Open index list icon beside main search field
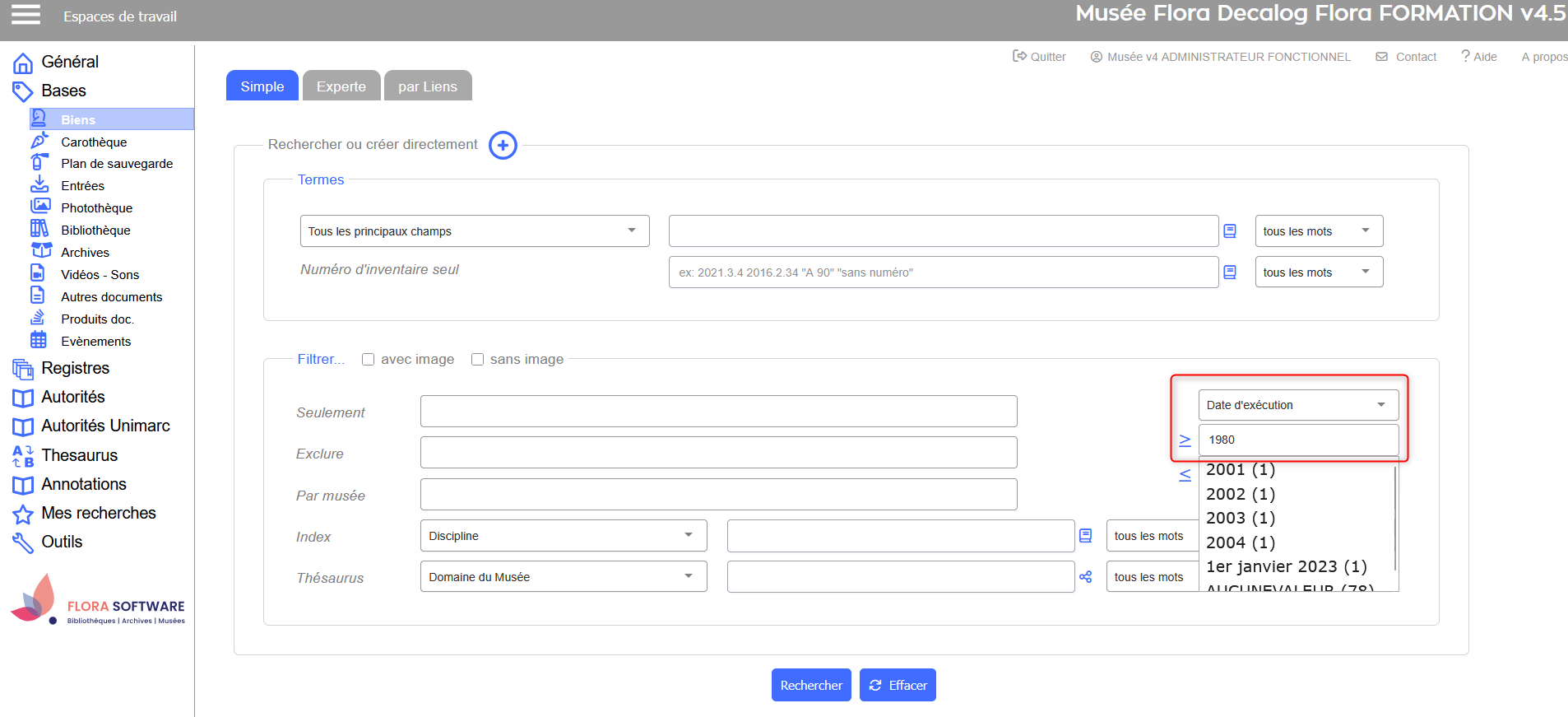Image resolution: width=1568 pixels, height=717 pixels. (x=1230, y=231)
